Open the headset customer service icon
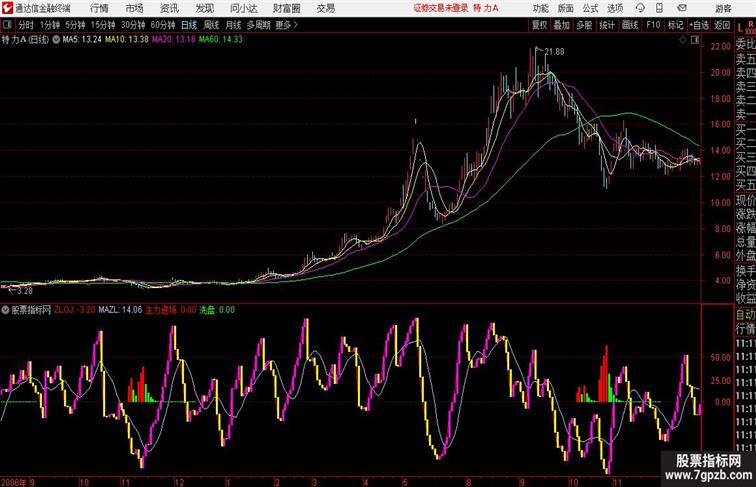 [x=640, y=8]
